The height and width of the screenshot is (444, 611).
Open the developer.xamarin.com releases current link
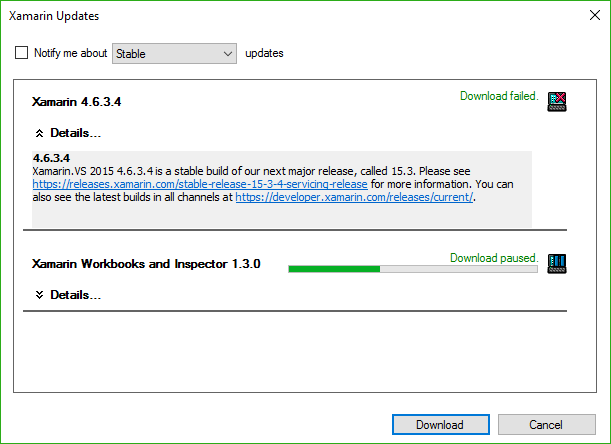coord(354,197)
